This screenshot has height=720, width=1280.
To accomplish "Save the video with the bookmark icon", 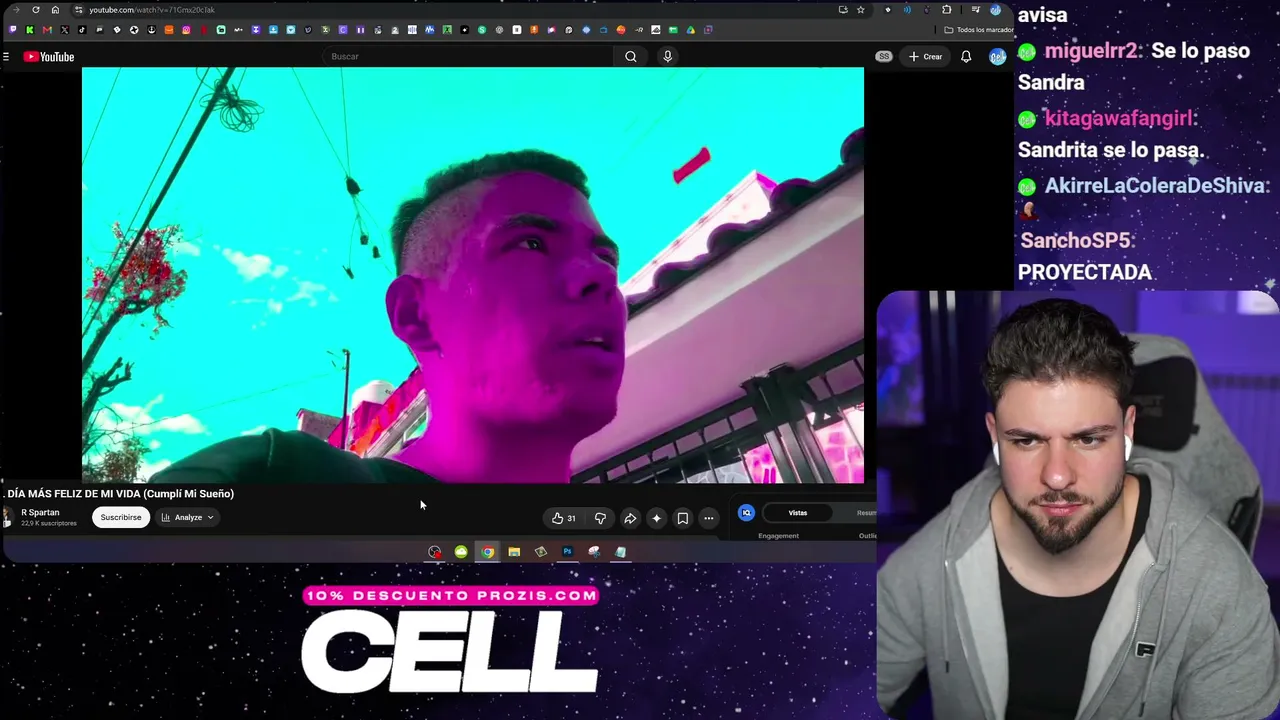I will click(683, 518).
